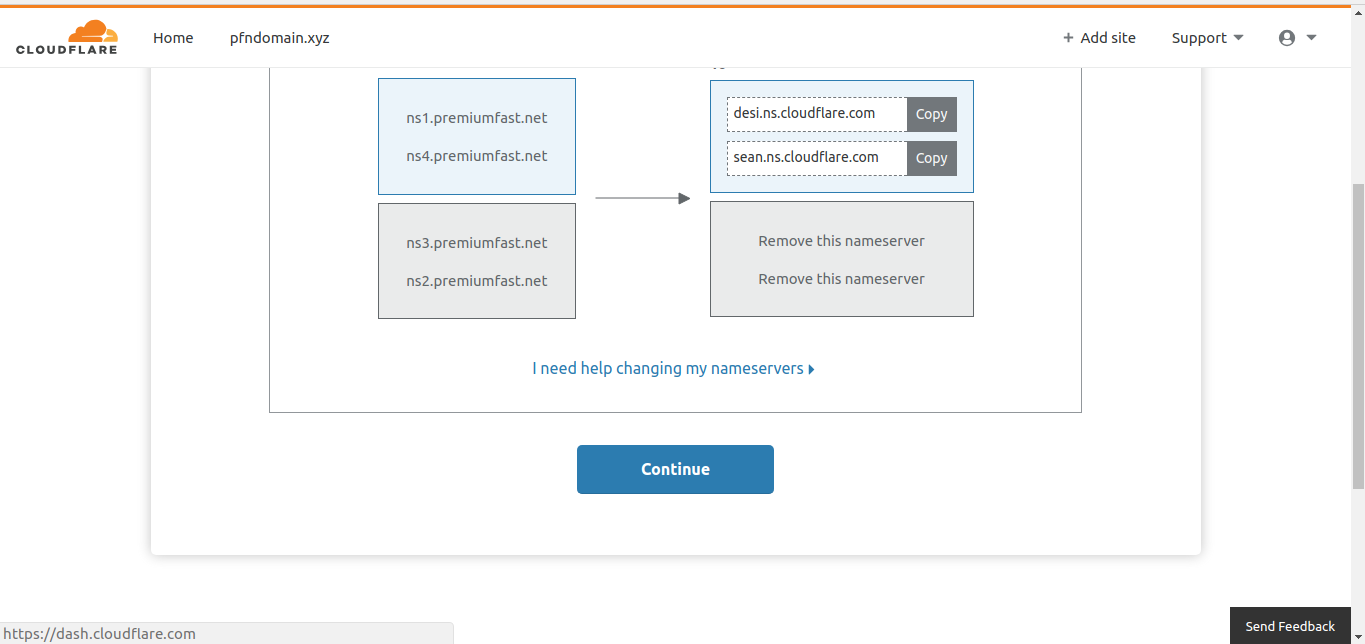Select the sean.ns.cloudflare.com text field
Viewport: 1365px width, 644px height.
817,158
